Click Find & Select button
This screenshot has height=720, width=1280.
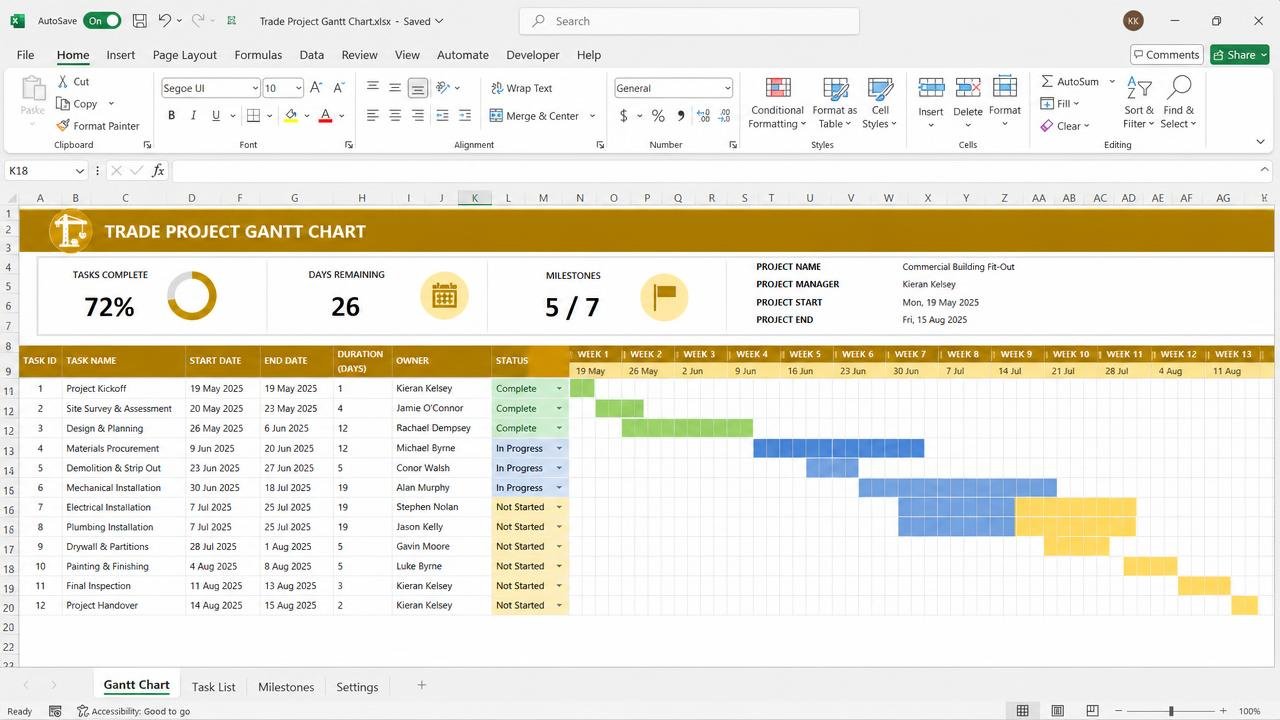pos(1179,102)
